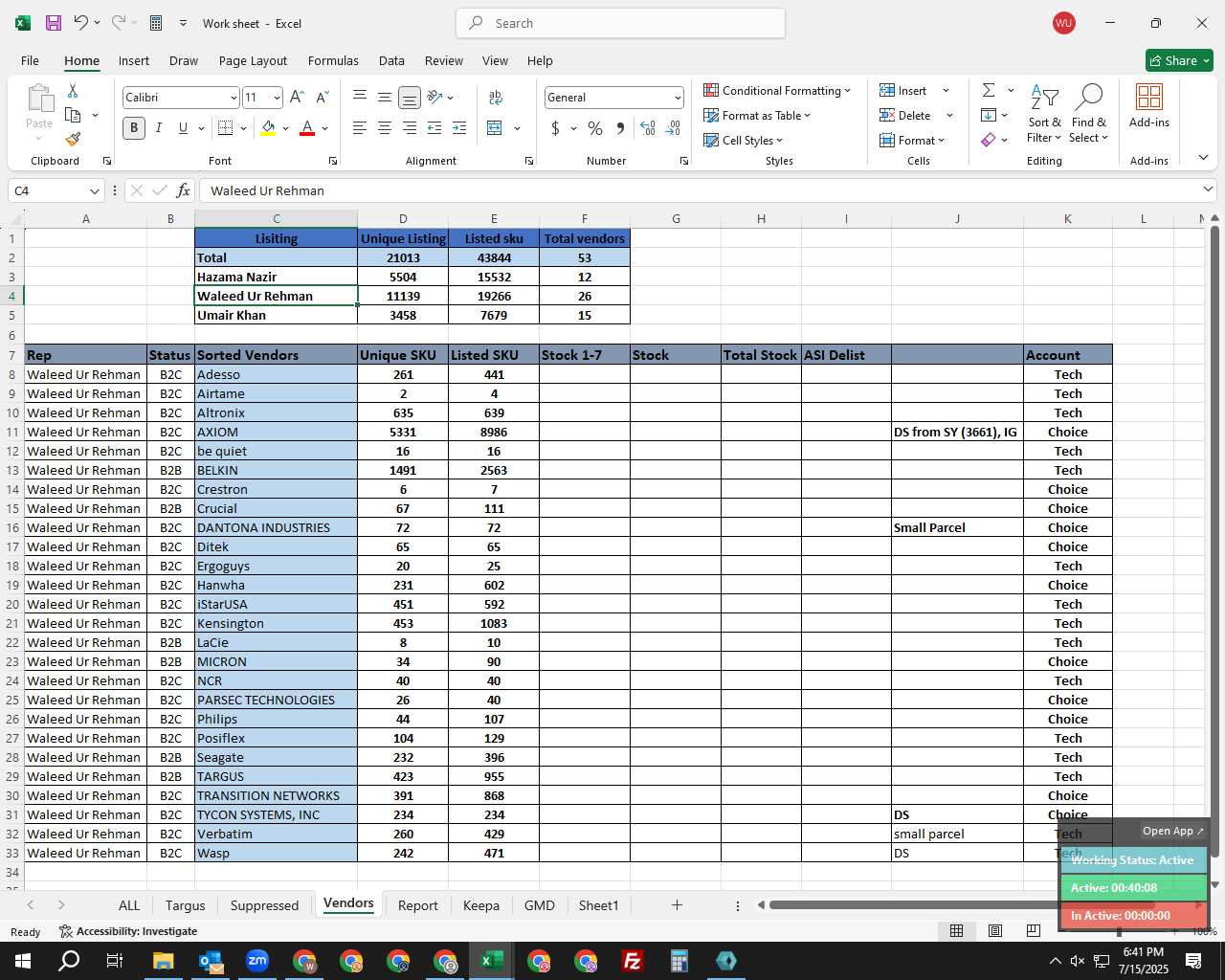Viewport: 1225px width, 980px height.
Task: Click Accessibility: Investigate in status bar
Action: [128, 931]
